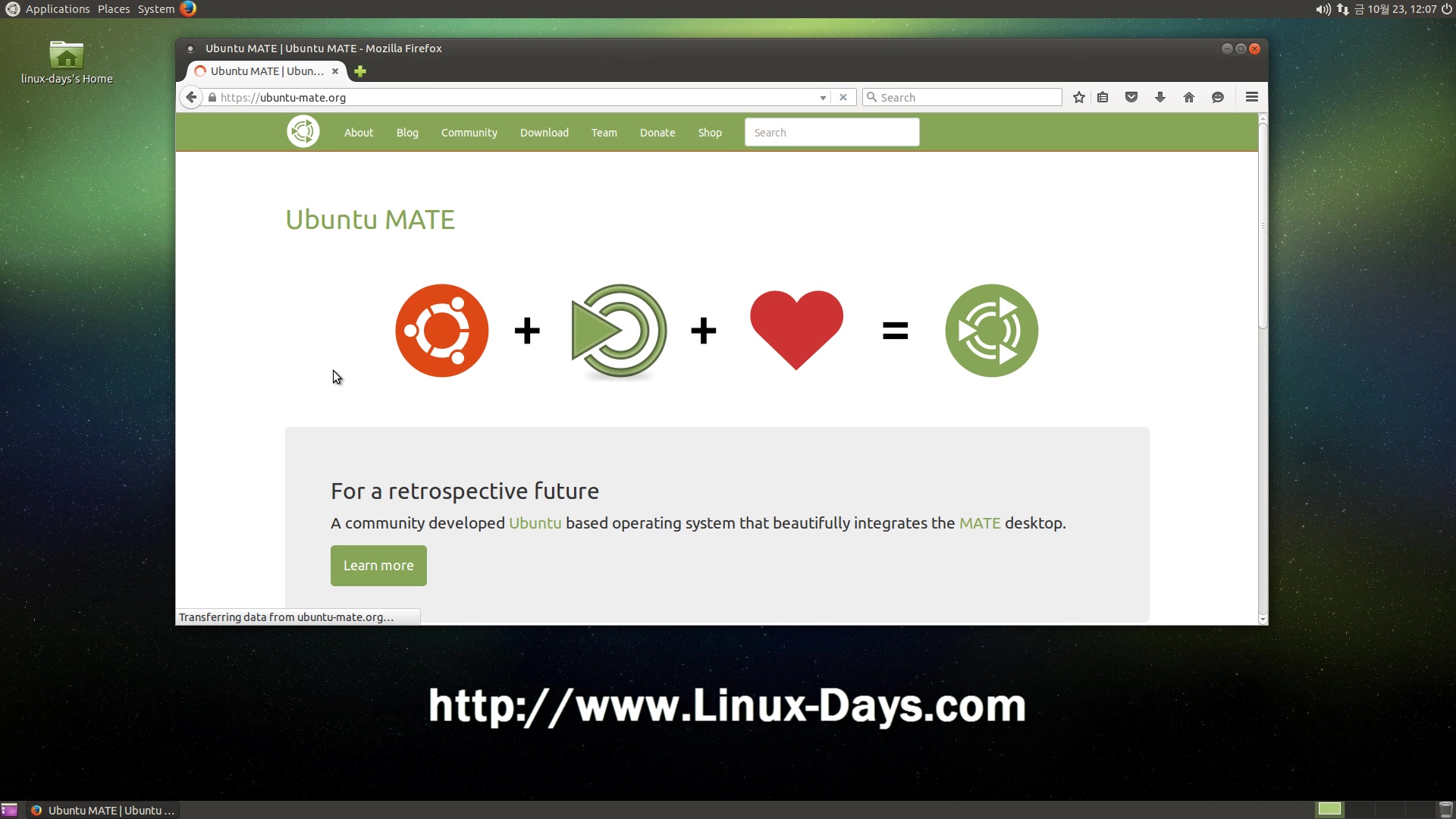Click the orange Ubuntu logo image
Image resolution: width=1456 pixels, height=819 pixels.
(x=442, y=331)
